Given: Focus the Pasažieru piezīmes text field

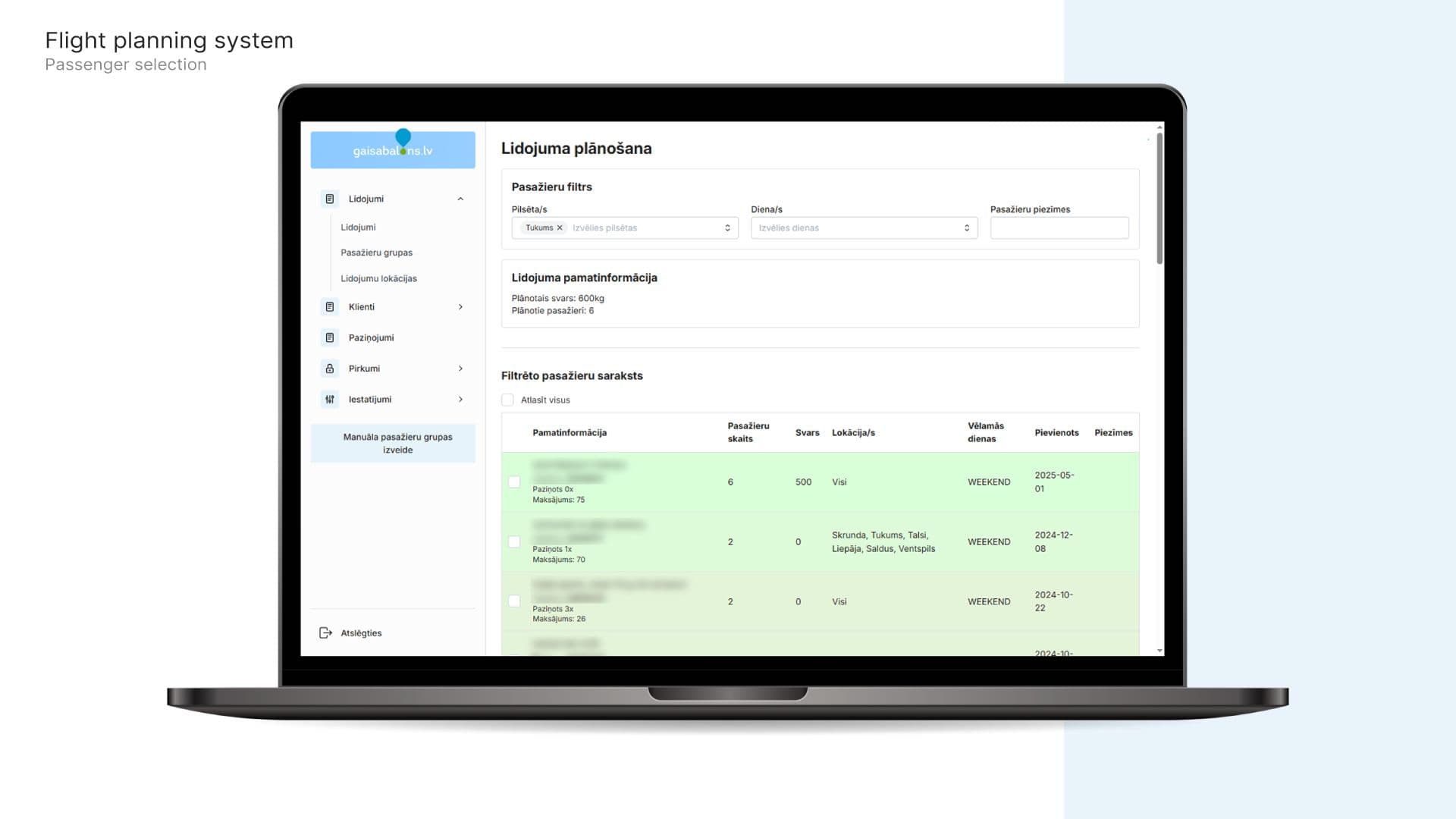Looking at the screenshot, I should (x=1059, y=227).
